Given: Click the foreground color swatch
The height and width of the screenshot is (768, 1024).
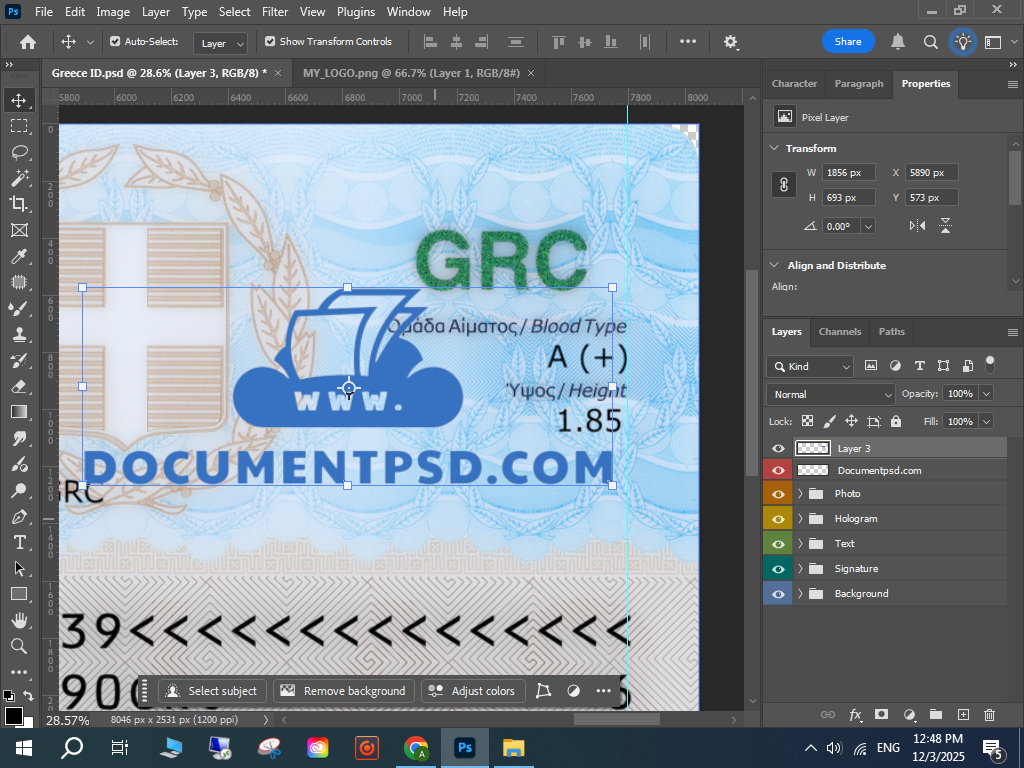Looking at the screenshot, I should pyautogui.click(x=13, y=715).
